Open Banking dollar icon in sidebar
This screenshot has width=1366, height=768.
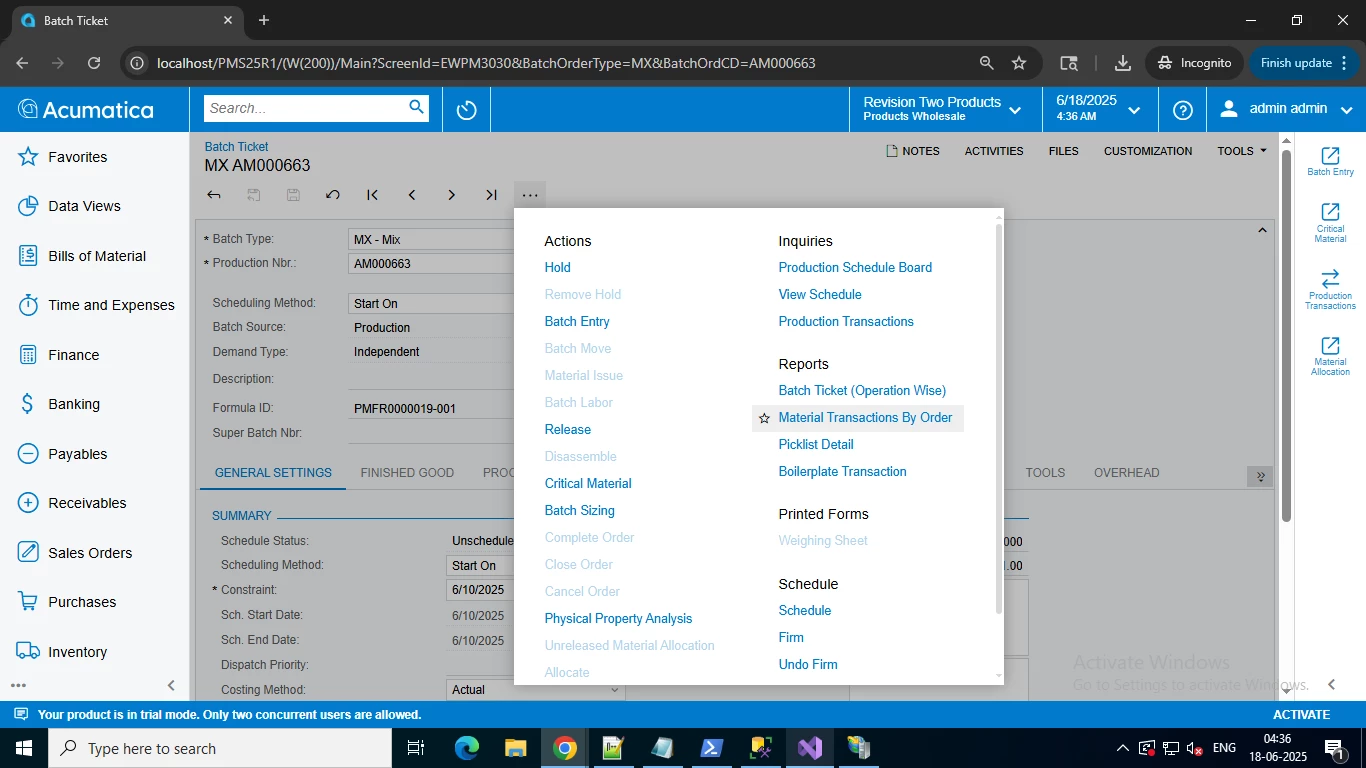click(28, 404)
